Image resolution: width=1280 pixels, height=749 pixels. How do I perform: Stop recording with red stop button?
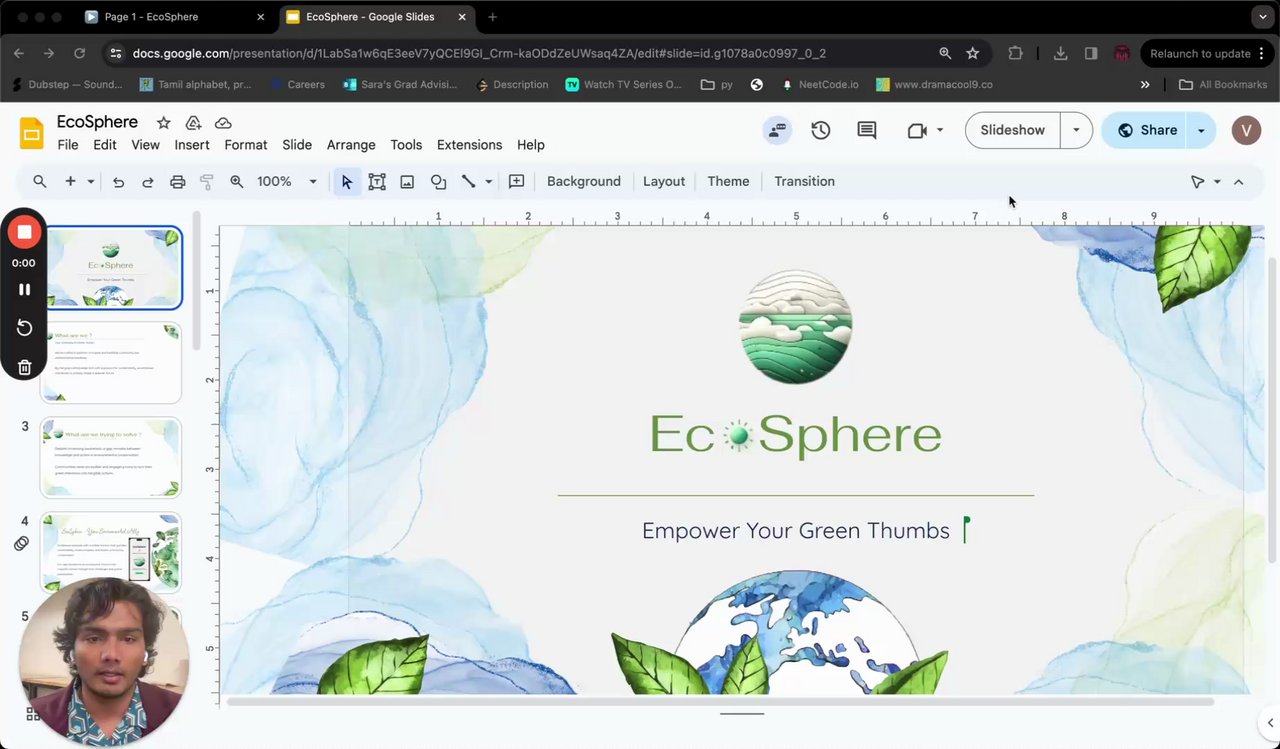24,232
